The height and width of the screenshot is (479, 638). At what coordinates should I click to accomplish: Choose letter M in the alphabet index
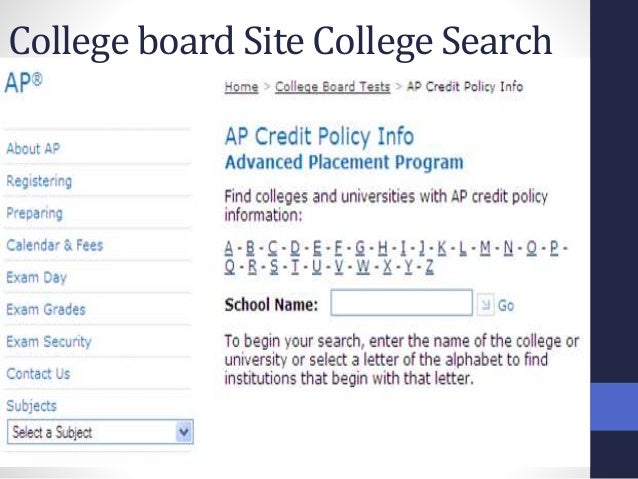click(485, 248)
